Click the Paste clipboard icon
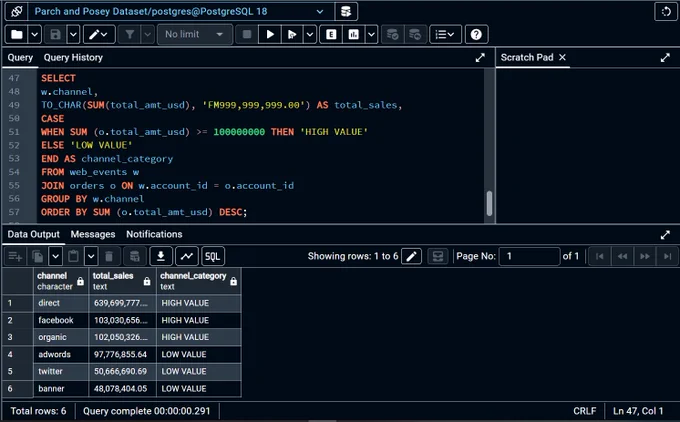 pyautogui.click(x=73, y=256)
